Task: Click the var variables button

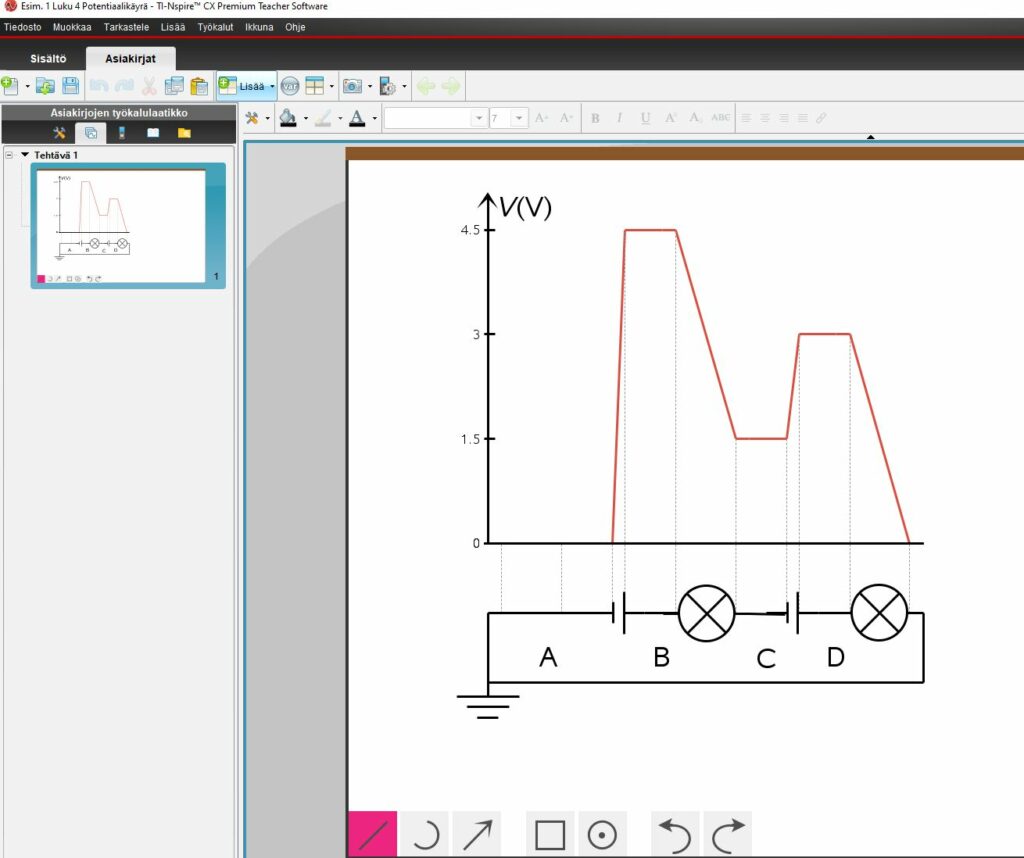Action: click(x=289, y=87)
